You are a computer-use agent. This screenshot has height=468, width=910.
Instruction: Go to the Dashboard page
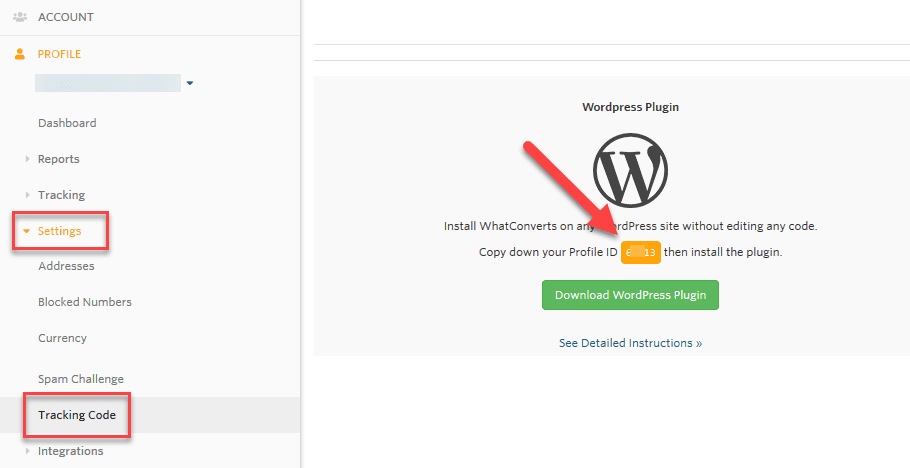(x=67, y=123)
